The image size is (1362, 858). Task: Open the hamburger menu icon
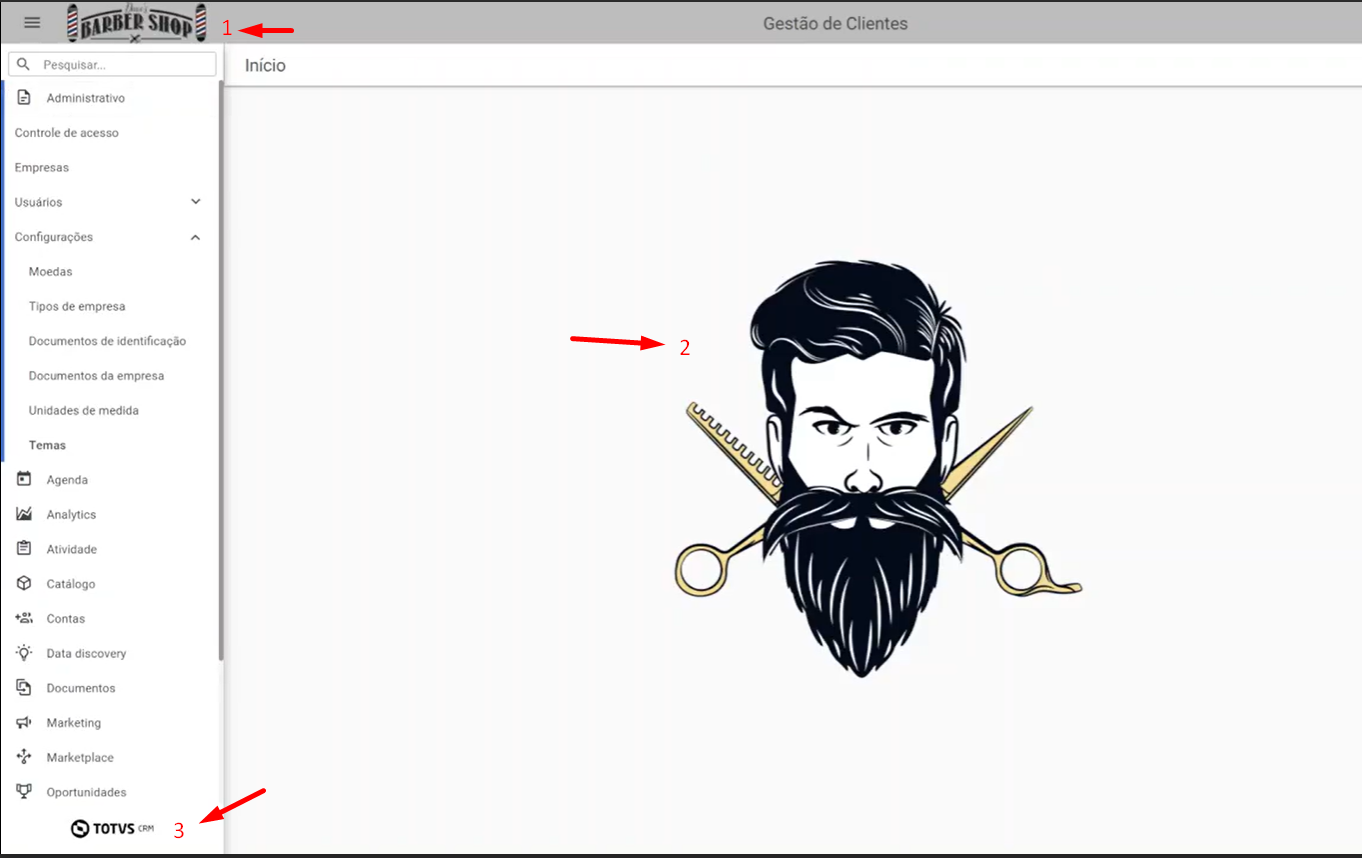(32, 22)
